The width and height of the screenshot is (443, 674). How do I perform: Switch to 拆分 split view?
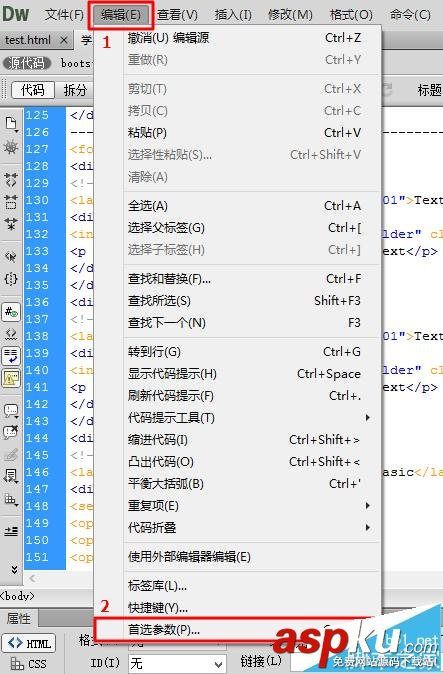[75, 90]
